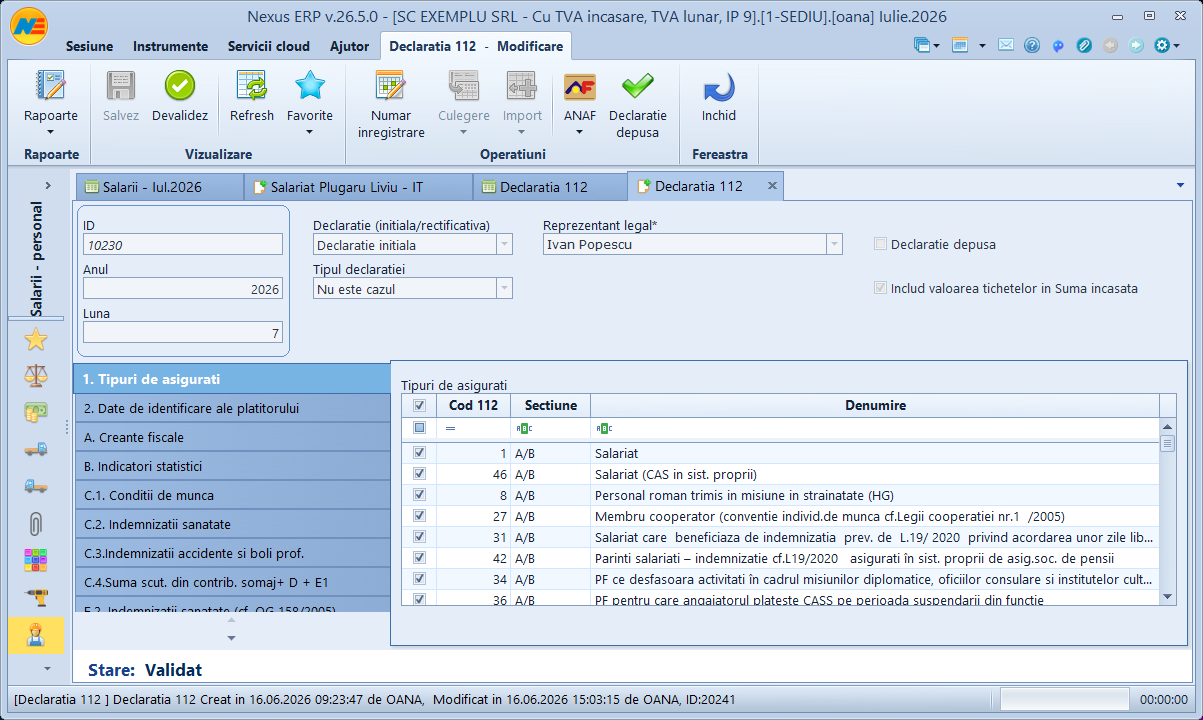
Task: Open the settings gear icon
Action: (1161, 45)
